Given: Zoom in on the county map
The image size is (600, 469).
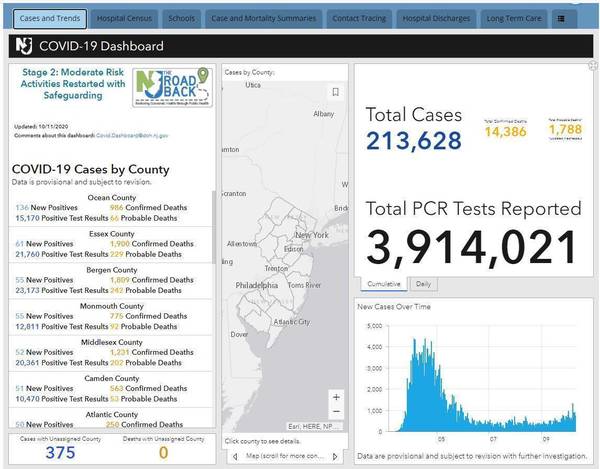Looking at the screenshot, I should 336,397.
